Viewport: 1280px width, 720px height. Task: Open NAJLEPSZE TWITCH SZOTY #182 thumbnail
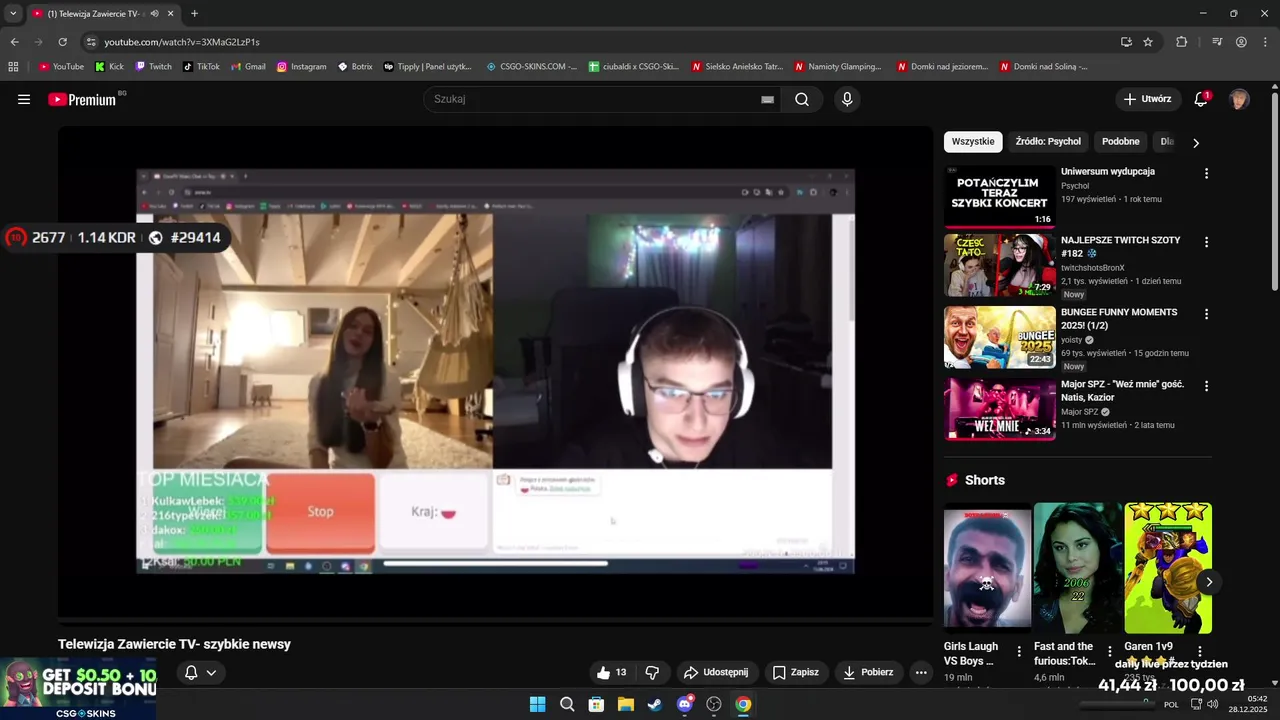pos(1000,265)
